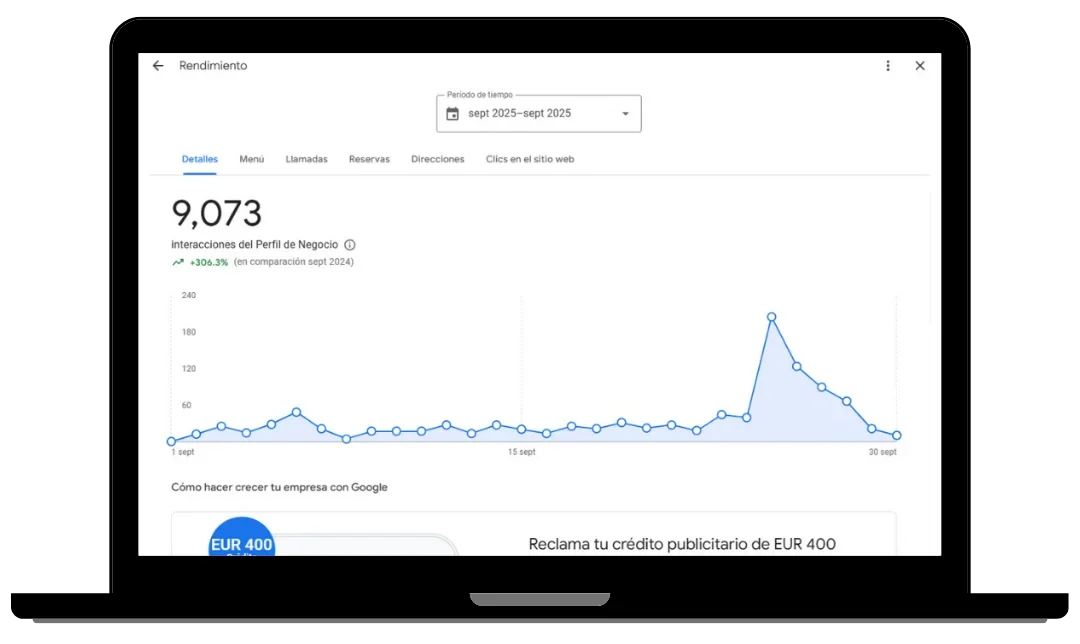Select the data point above 15 sept
Screen dimensions: 1080x644
(521, 428)
